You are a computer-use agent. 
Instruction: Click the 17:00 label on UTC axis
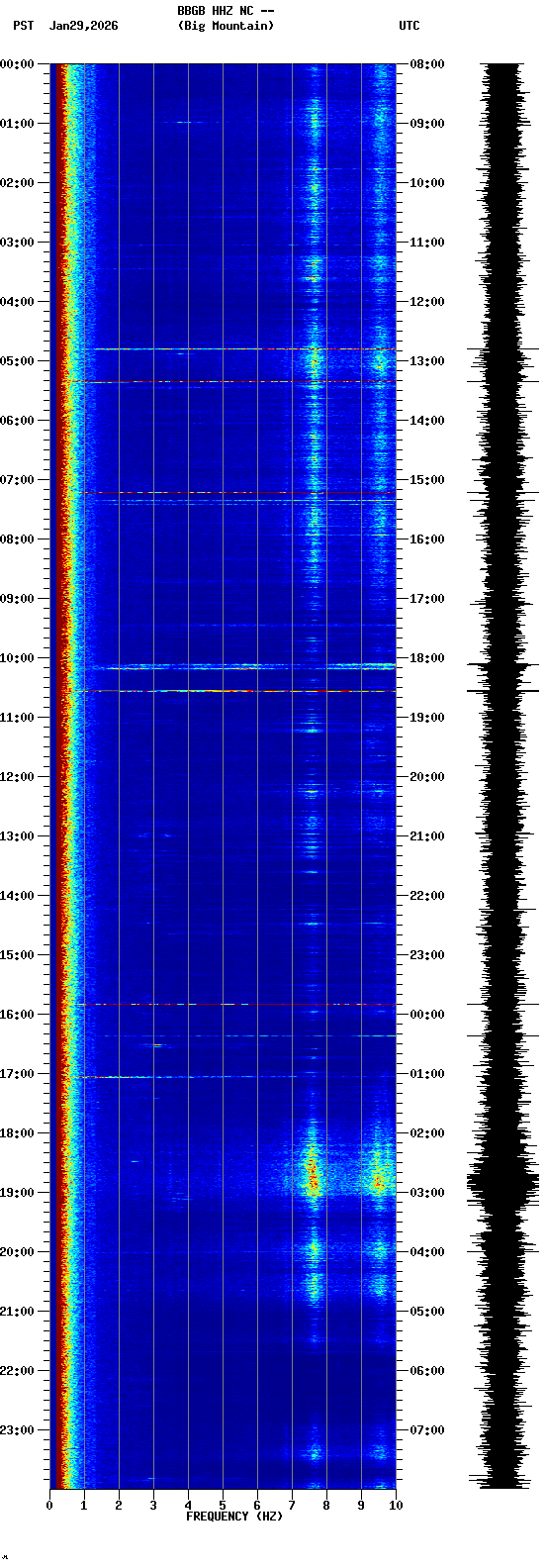coord(427,599)
